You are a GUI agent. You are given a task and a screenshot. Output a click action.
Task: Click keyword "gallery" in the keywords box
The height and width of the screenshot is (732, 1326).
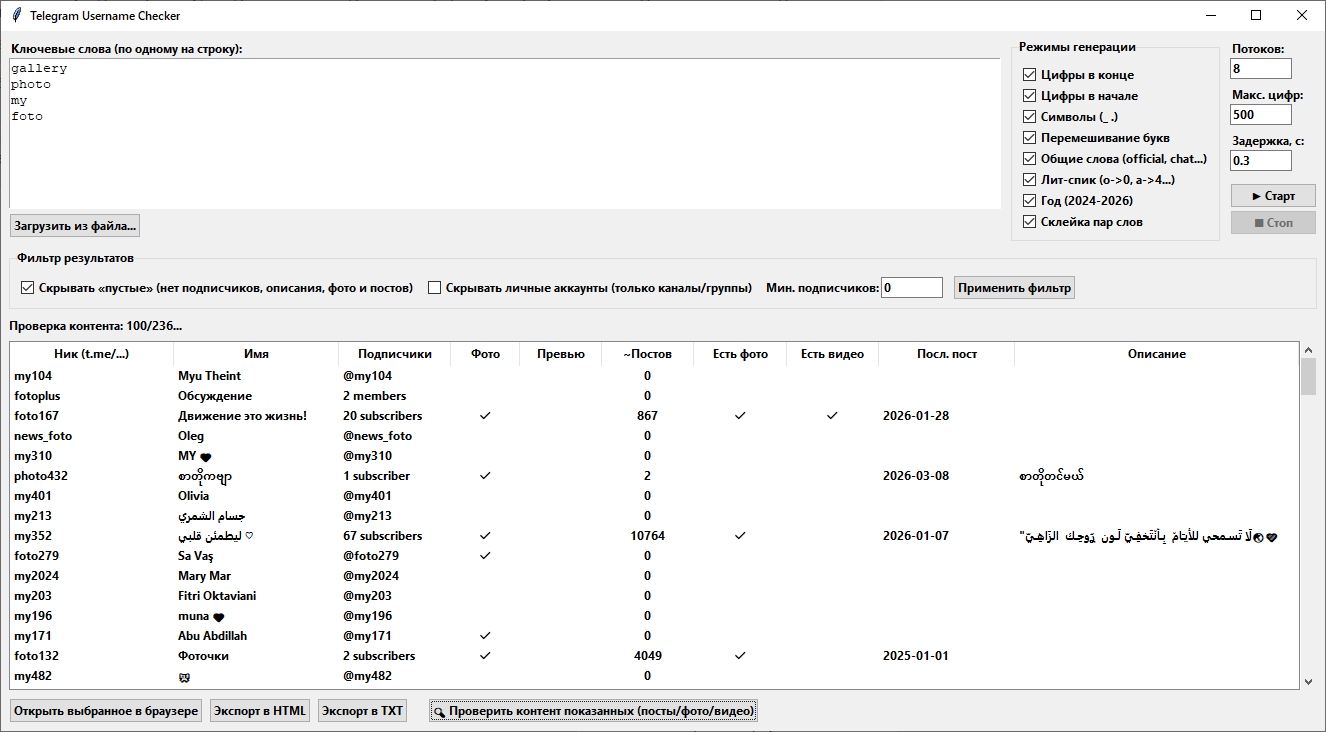tap(39, 69)
